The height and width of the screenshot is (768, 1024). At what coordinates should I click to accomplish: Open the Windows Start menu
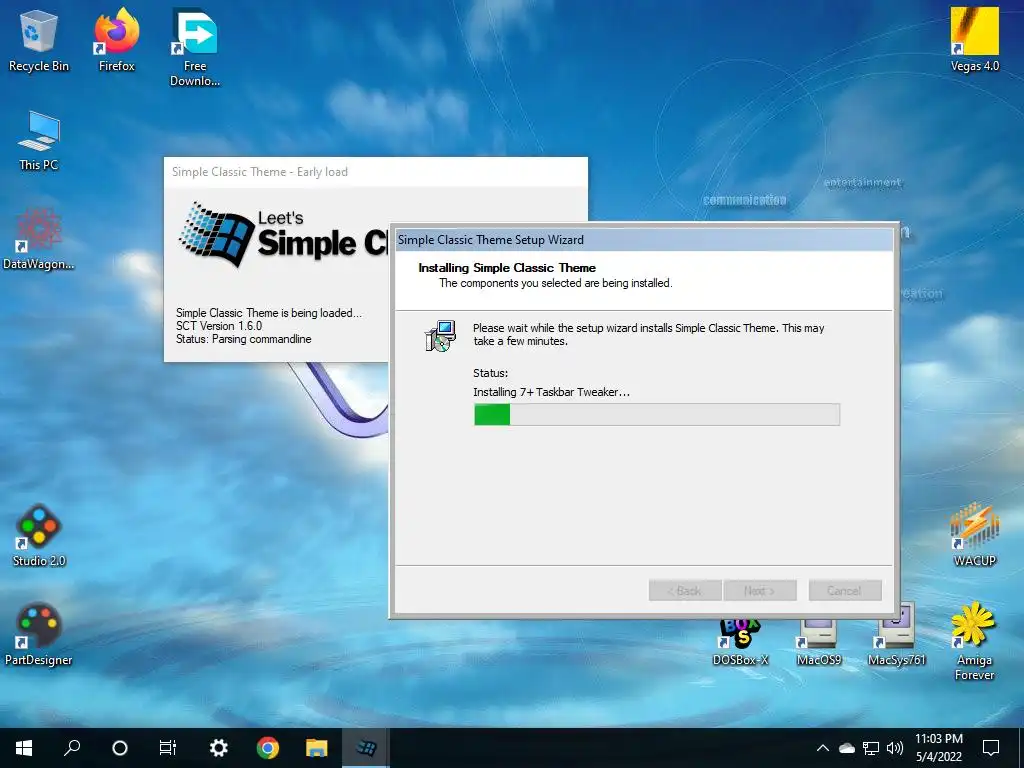point(24,748)
